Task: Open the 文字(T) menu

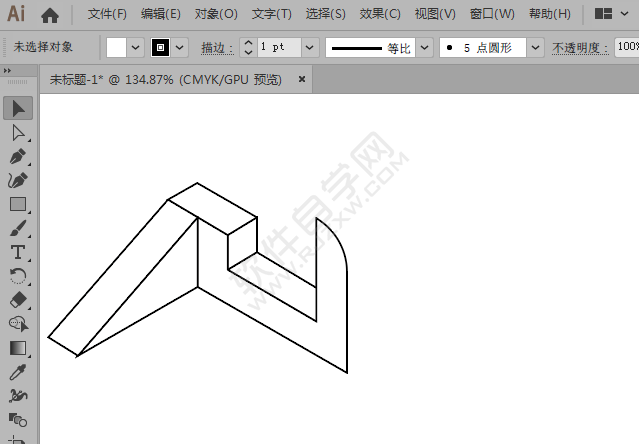Action: tap(271, 14)
